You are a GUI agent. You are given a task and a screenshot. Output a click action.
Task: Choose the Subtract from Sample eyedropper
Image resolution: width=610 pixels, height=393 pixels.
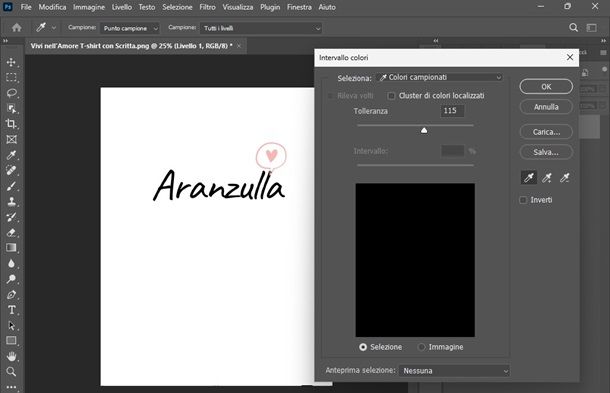tap(565, 178)
